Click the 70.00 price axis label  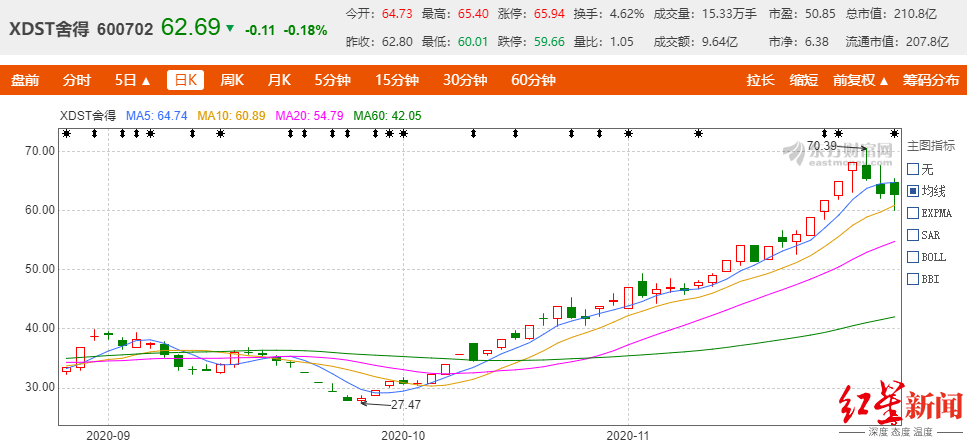(40, 151)
